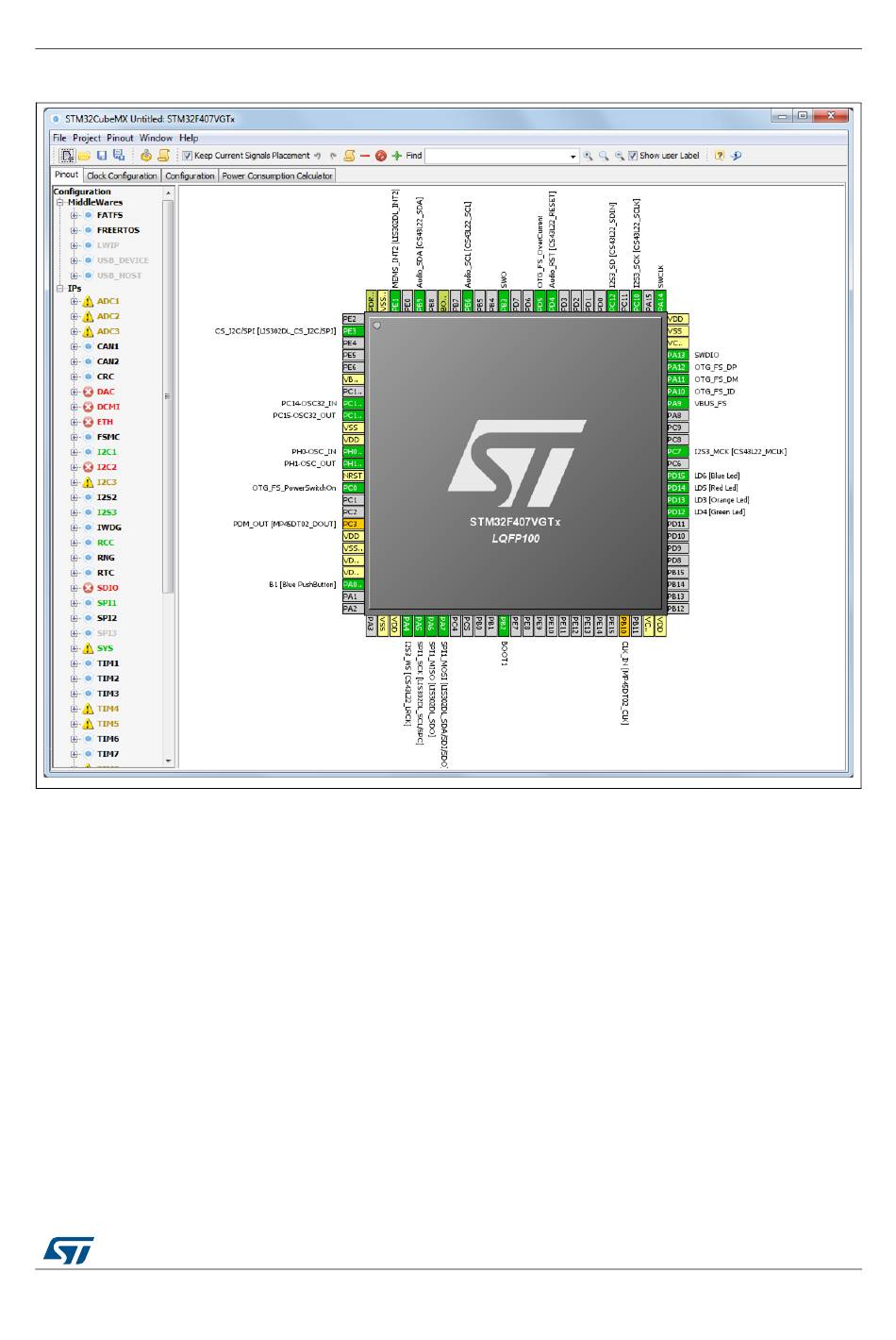Click the red minus toolbar icon

tap(365, 156)
